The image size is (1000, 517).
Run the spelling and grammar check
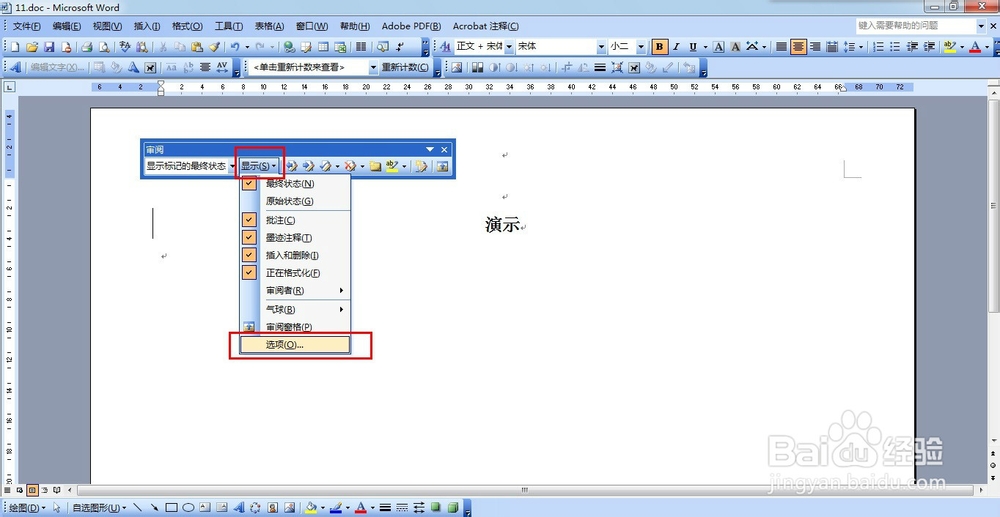point(125,47)
